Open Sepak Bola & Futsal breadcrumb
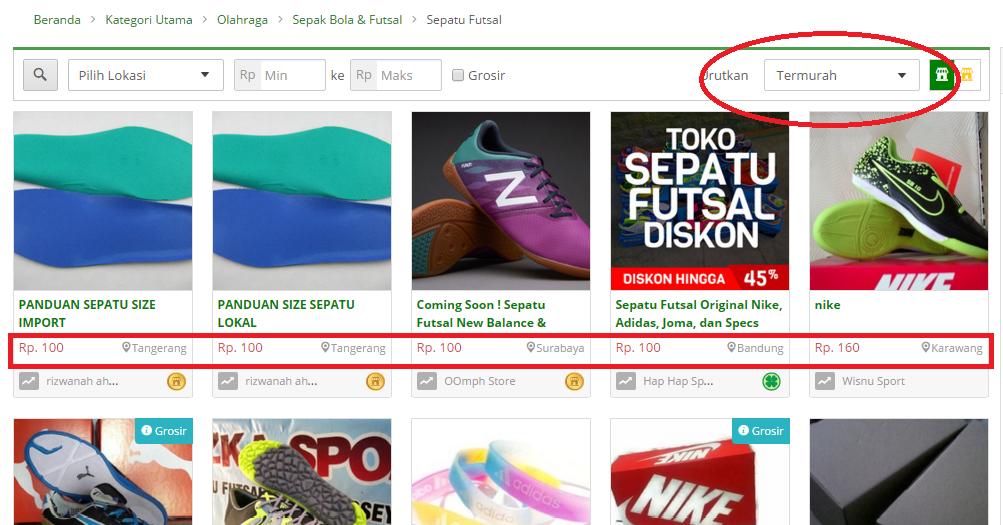The image size is (1003, 525). [347, 20]
